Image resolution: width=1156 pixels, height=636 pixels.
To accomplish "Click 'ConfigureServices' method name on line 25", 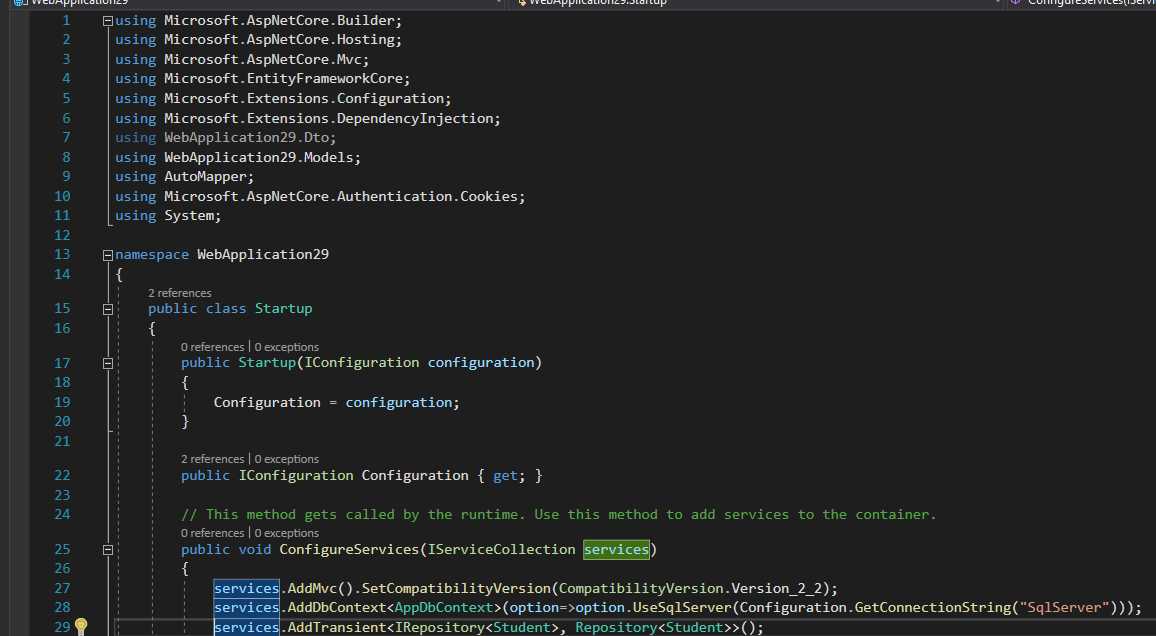I will [x=349, y=550].
